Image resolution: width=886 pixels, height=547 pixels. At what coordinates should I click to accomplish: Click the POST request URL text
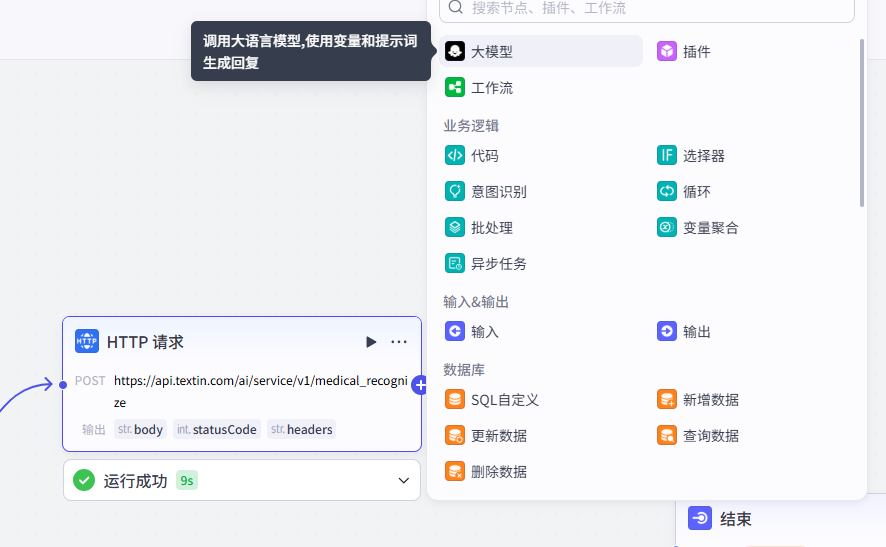(260, 391)
